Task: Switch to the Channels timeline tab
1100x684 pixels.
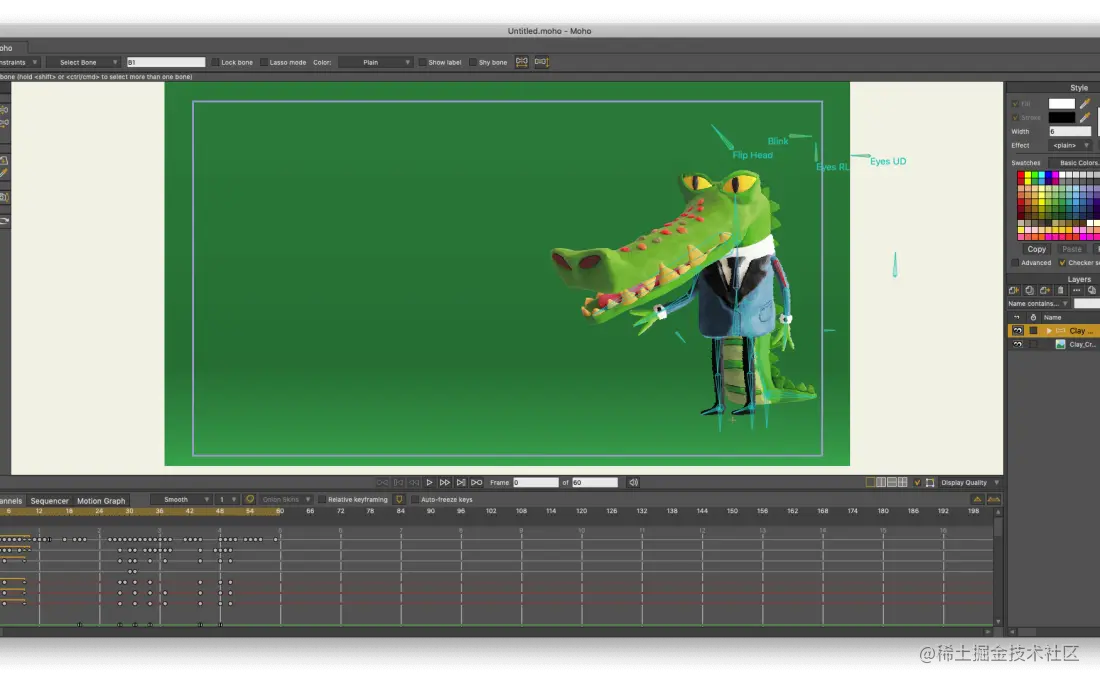Action: click(11, 501)
